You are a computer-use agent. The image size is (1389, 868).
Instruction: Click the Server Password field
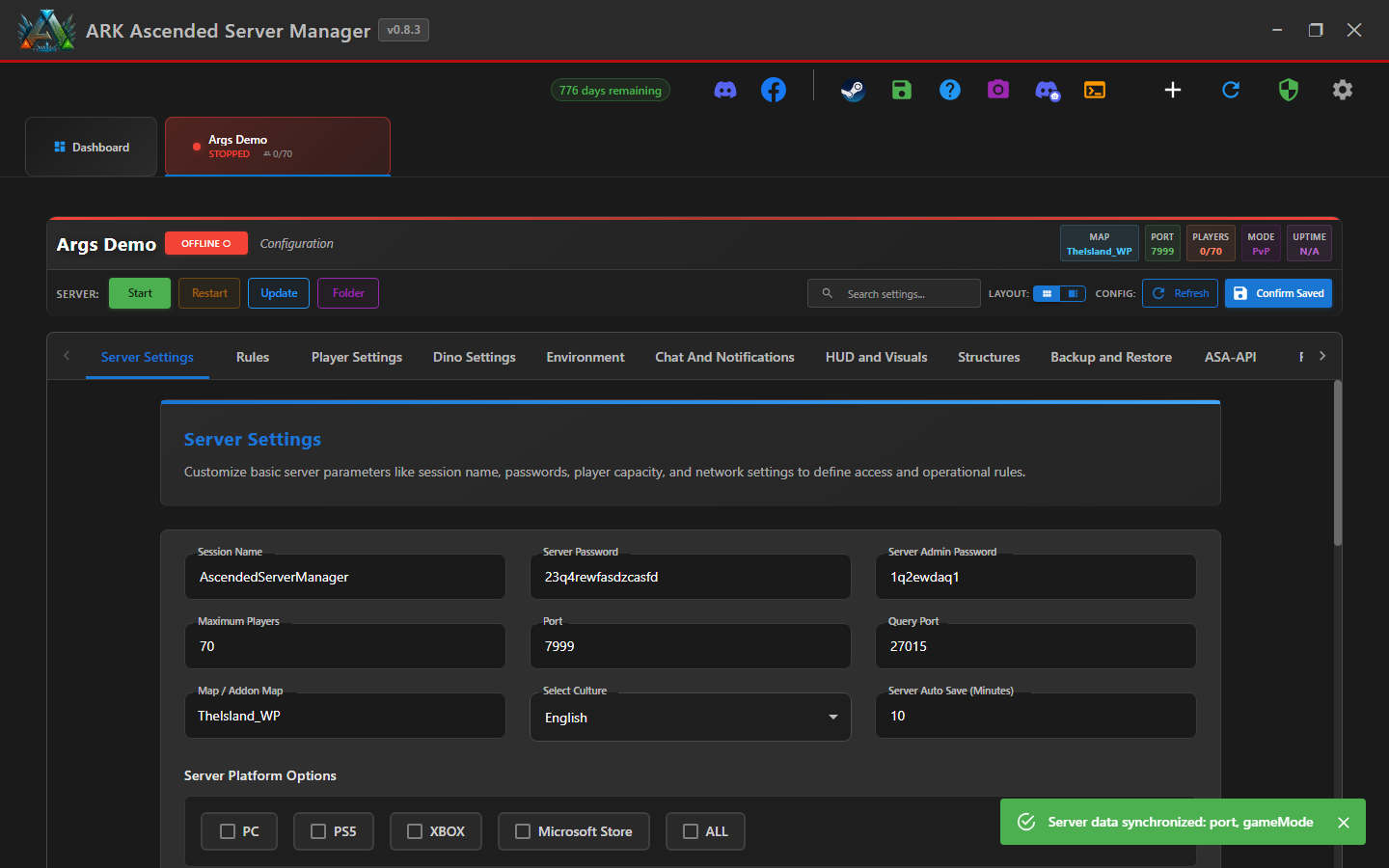(x=691, y=577)
